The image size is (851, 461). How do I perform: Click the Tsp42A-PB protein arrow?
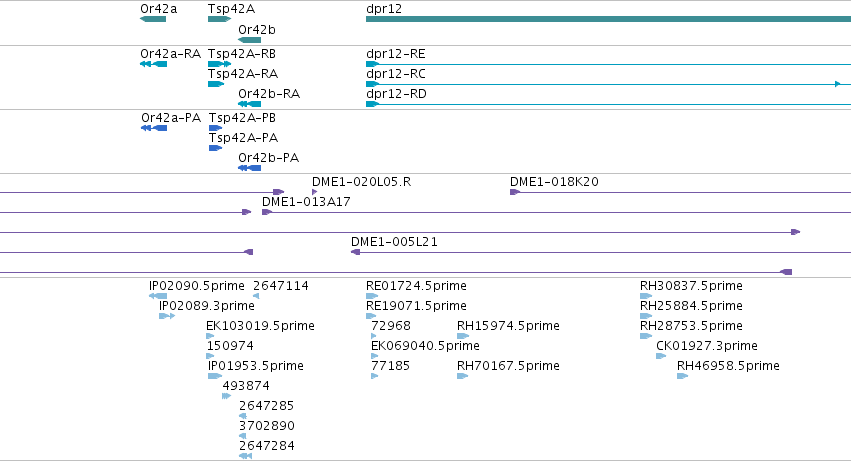[x=215, y=128]
